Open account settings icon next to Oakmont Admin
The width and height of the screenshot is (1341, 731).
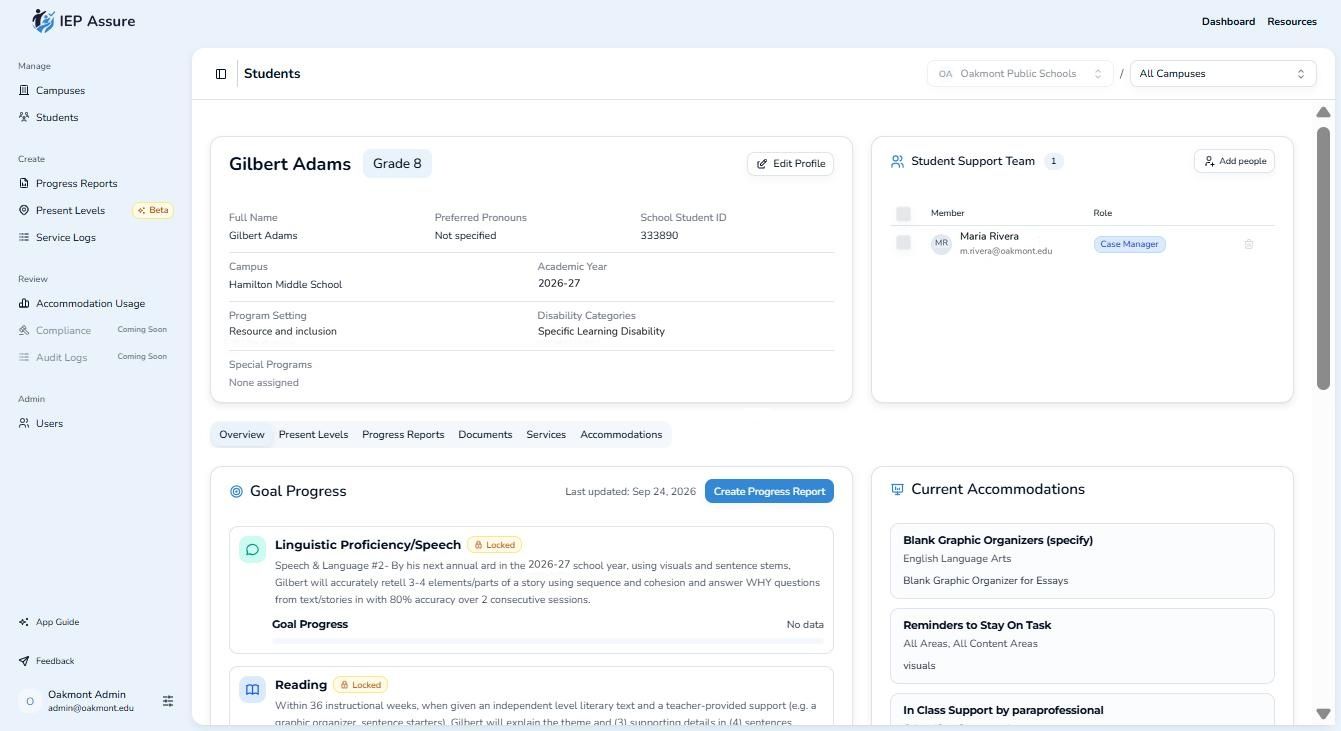168,701
